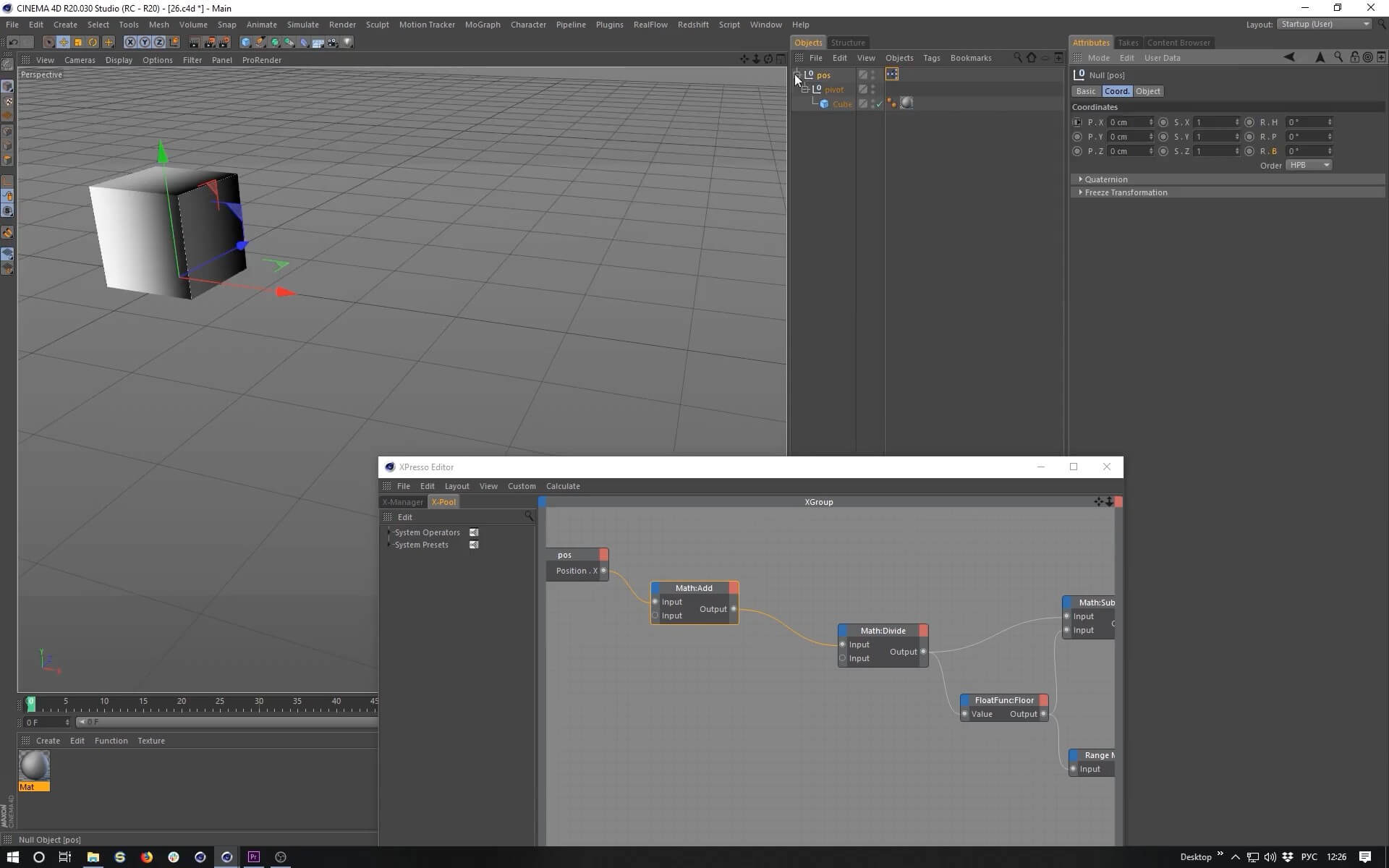Expand the Quaternion section
The height and width of the screenshot is (868, 1389).
point(1105,179)
